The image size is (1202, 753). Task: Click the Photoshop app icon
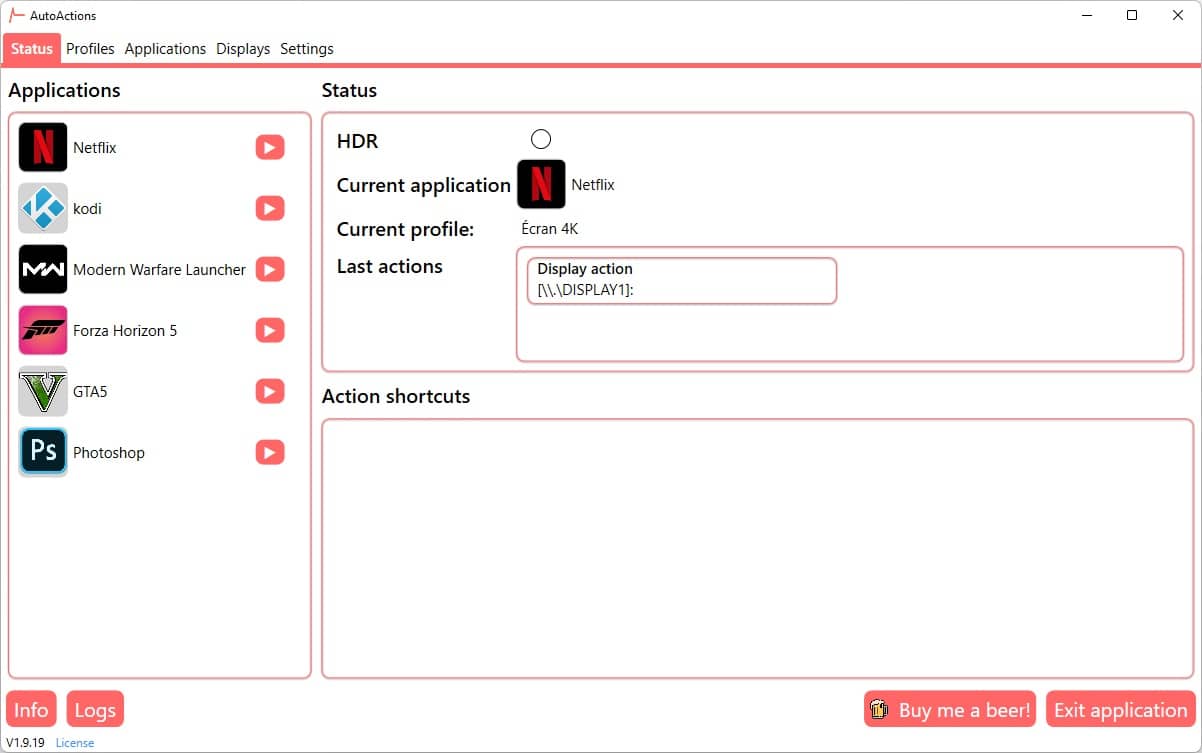click(43, 452)
